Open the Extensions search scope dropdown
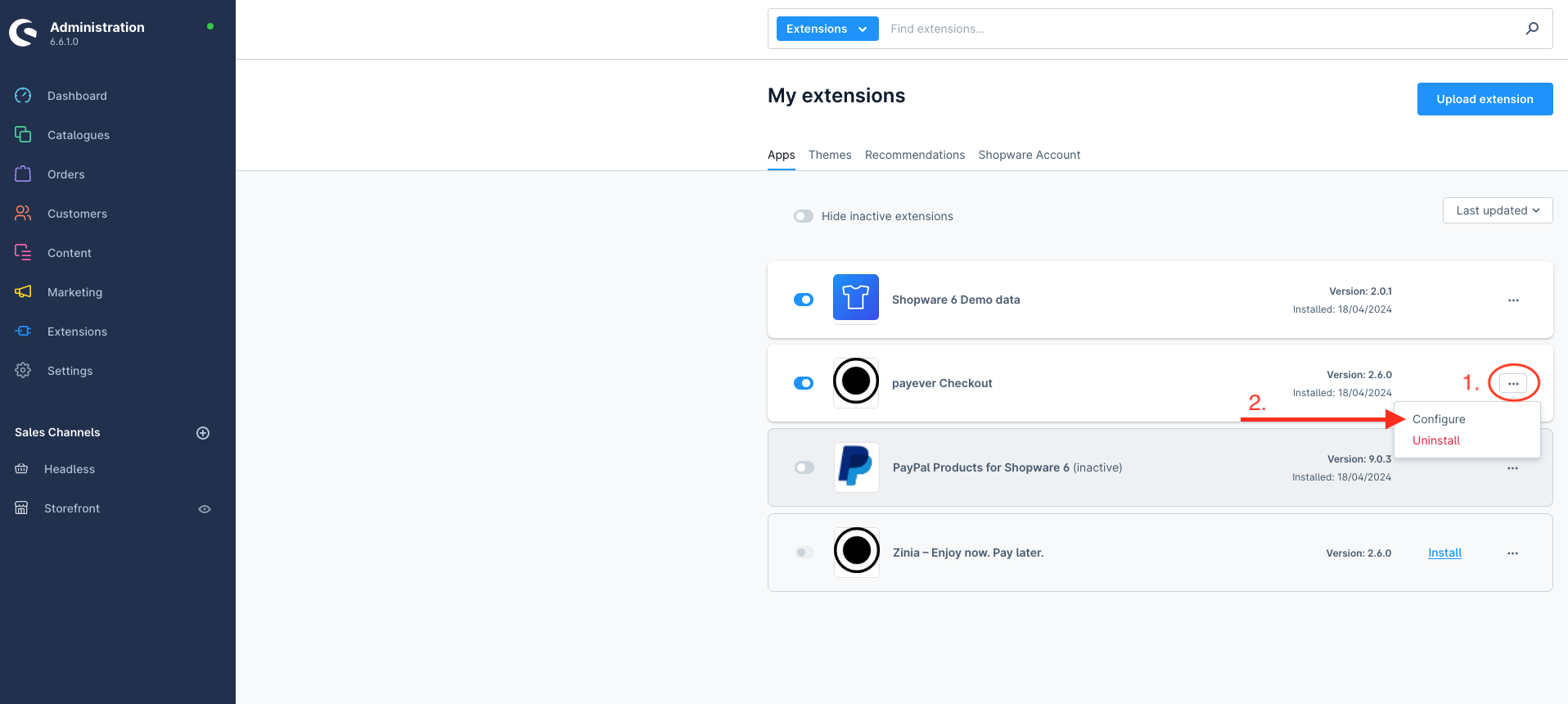Viewport: 1568px width, 704px height. click(x=827, y=29)
